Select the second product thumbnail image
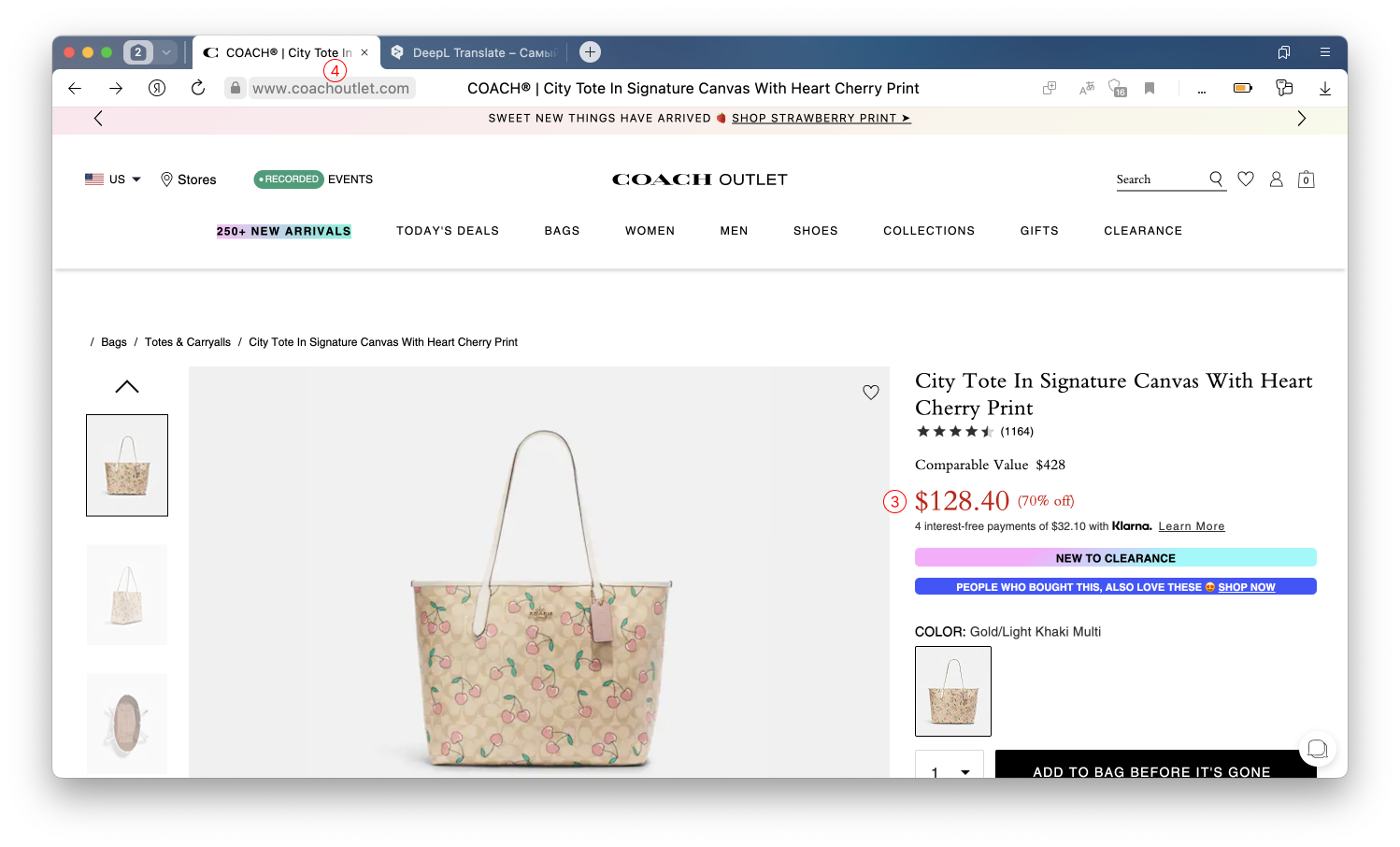Screen dimensions: 1400x847 point(127,595)
